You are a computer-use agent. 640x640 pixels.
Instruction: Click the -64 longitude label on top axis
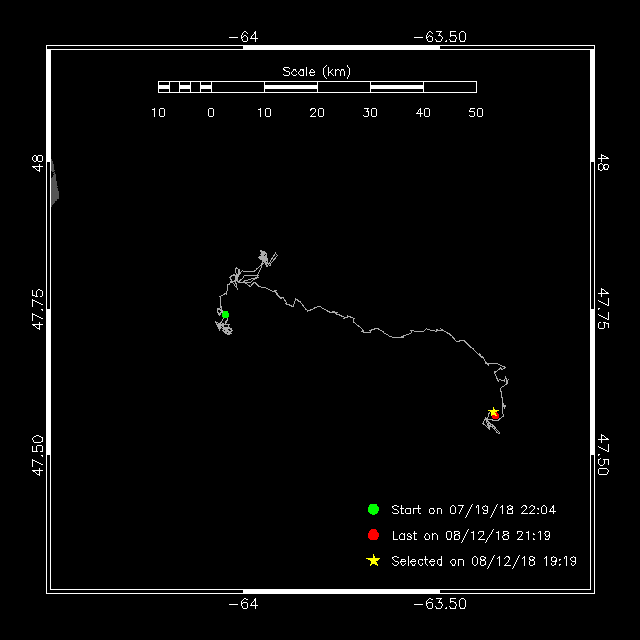(x=243, y=37)
